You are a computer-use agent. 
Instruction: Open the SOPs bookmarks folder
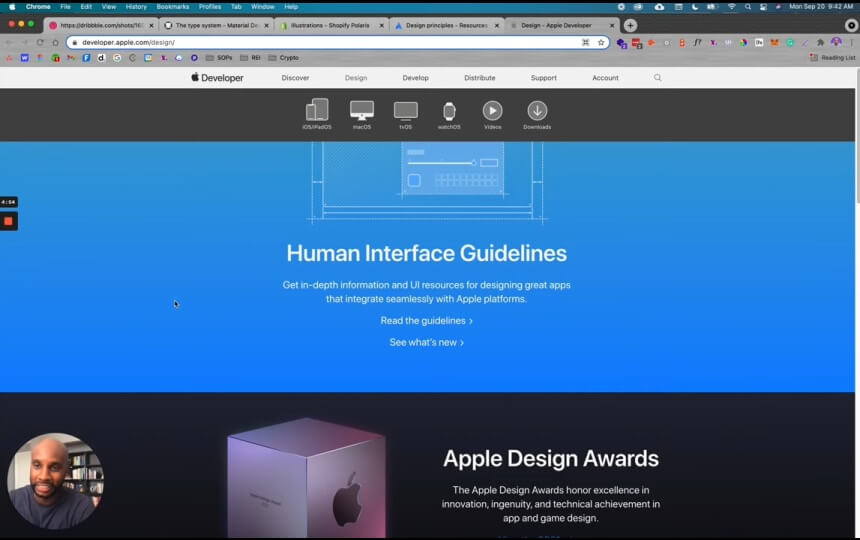(x=219, y=58)
